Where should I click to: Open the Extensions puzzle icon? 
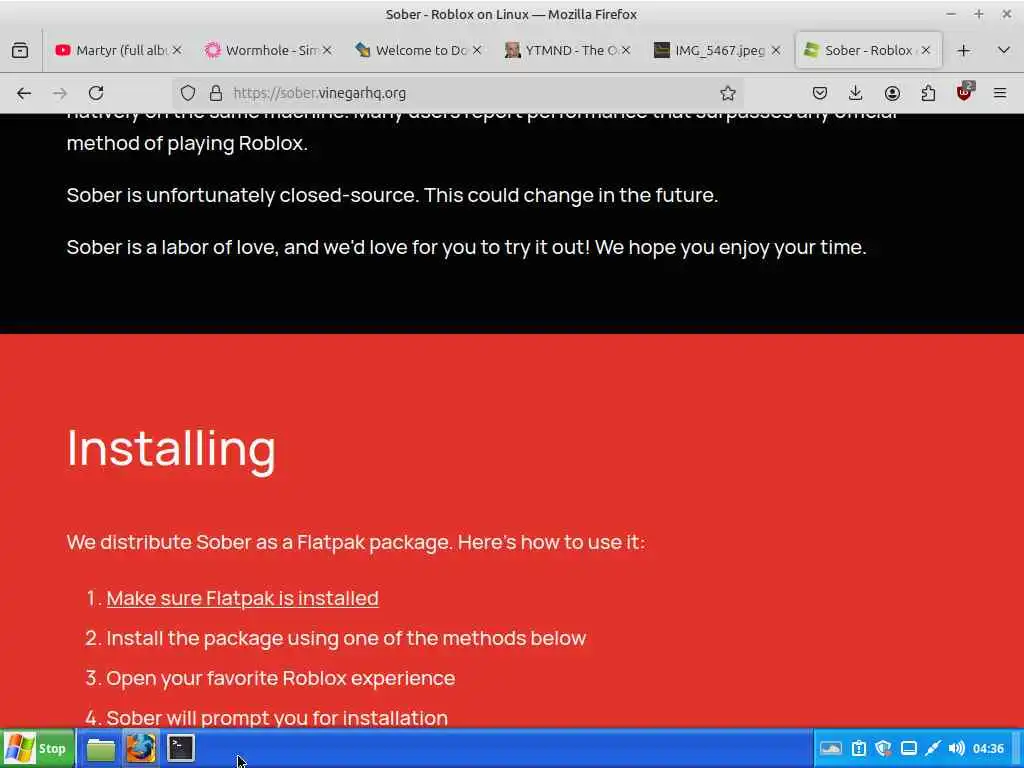tap(928, 93)
